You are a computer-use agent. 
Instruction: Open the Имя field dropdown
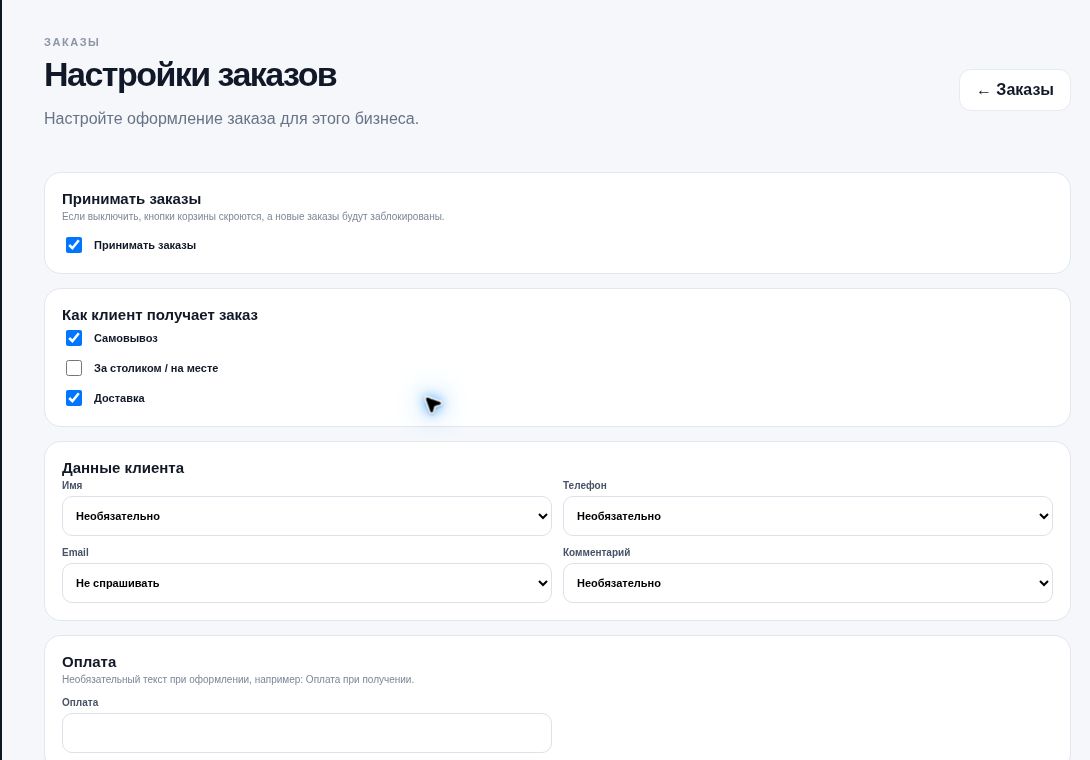pyautogui.click(x=307, y=516)
